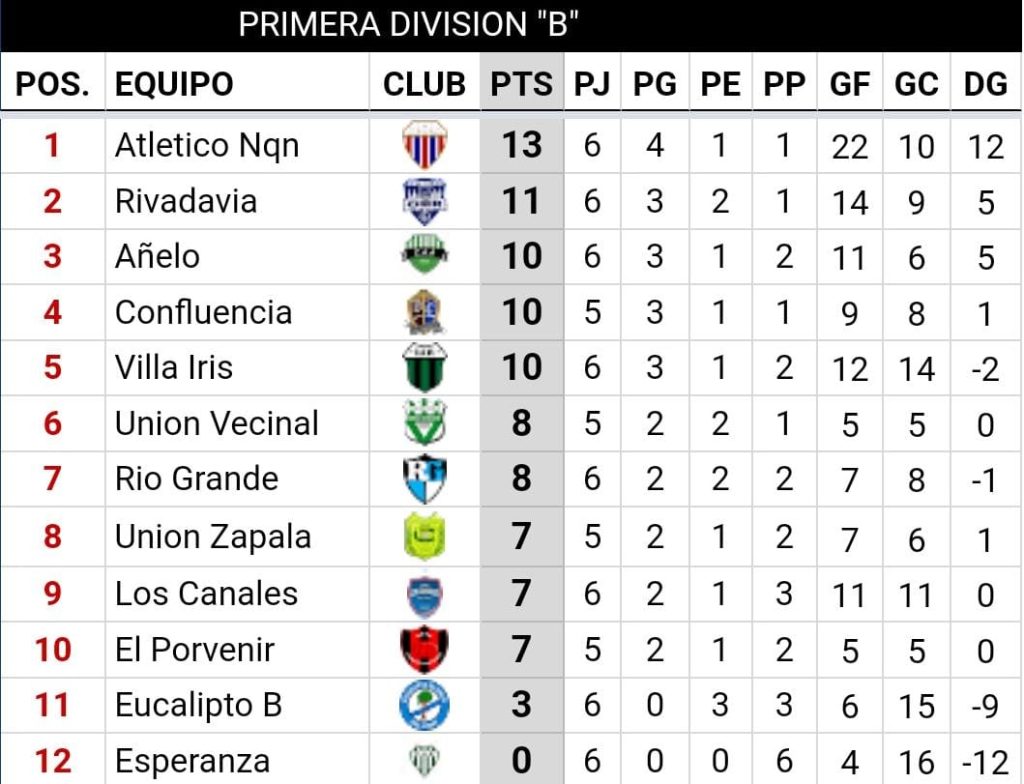The width and height of the screenshot is (1024, 784).
Task: Click the Union Zapala yellow badge
Action: [x=424, y=536]
